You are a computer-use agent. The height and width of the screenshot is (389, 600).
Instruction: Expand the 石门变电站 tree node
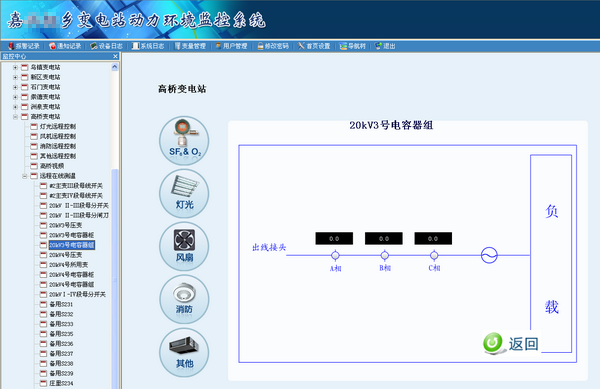click(15, 87)
